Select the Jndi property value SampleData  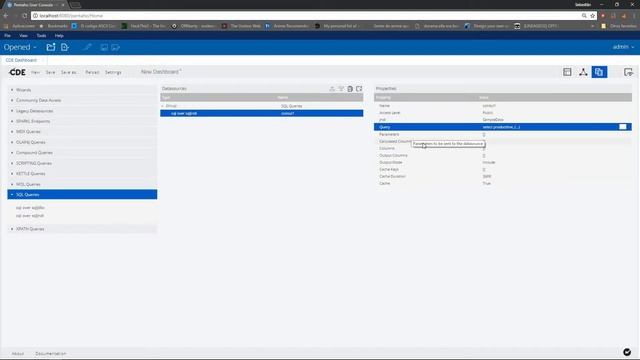pyautogui.click(x=493, y=120)
